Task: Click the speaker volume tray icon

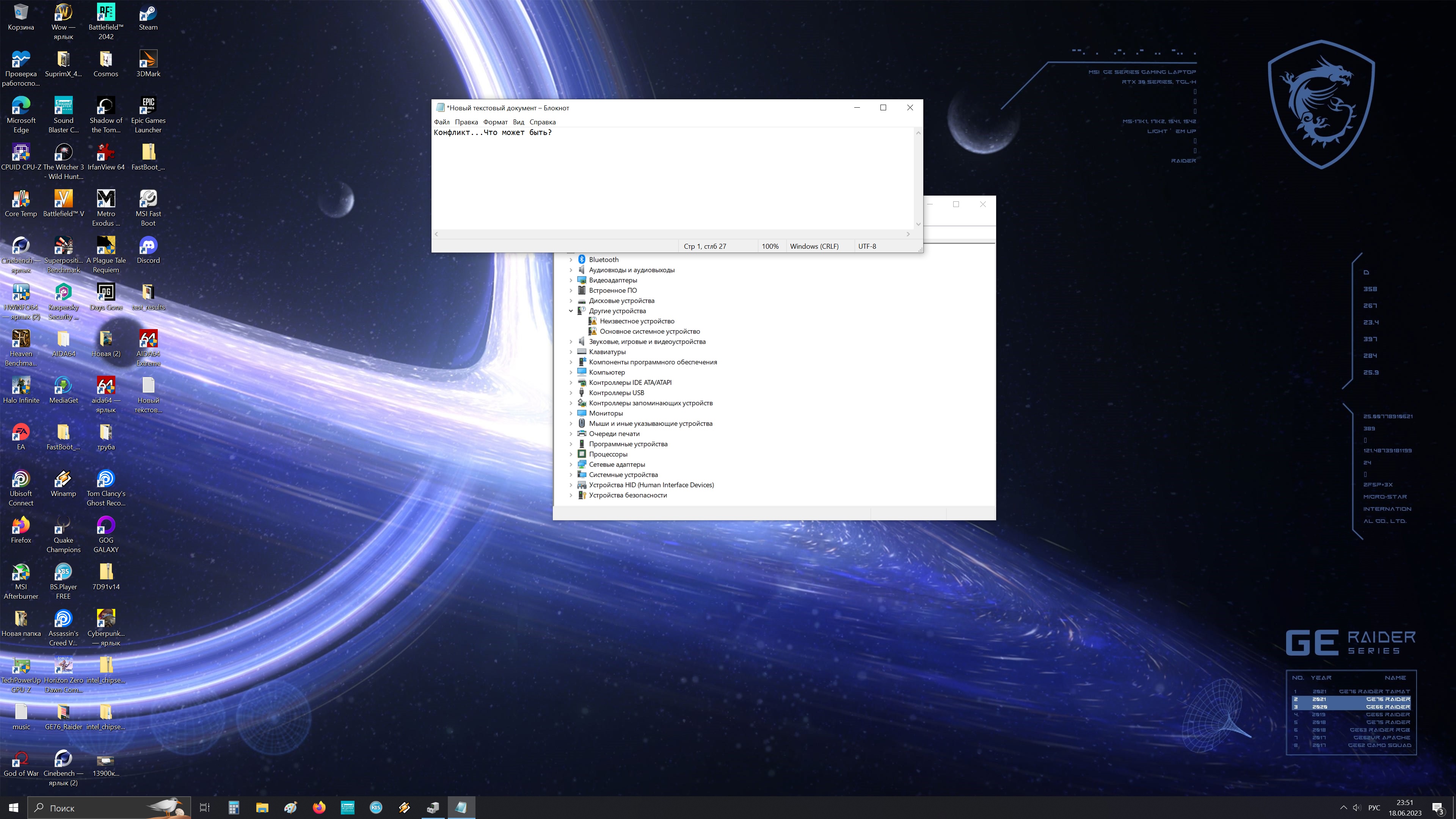Action: [x=1357, y=808]
